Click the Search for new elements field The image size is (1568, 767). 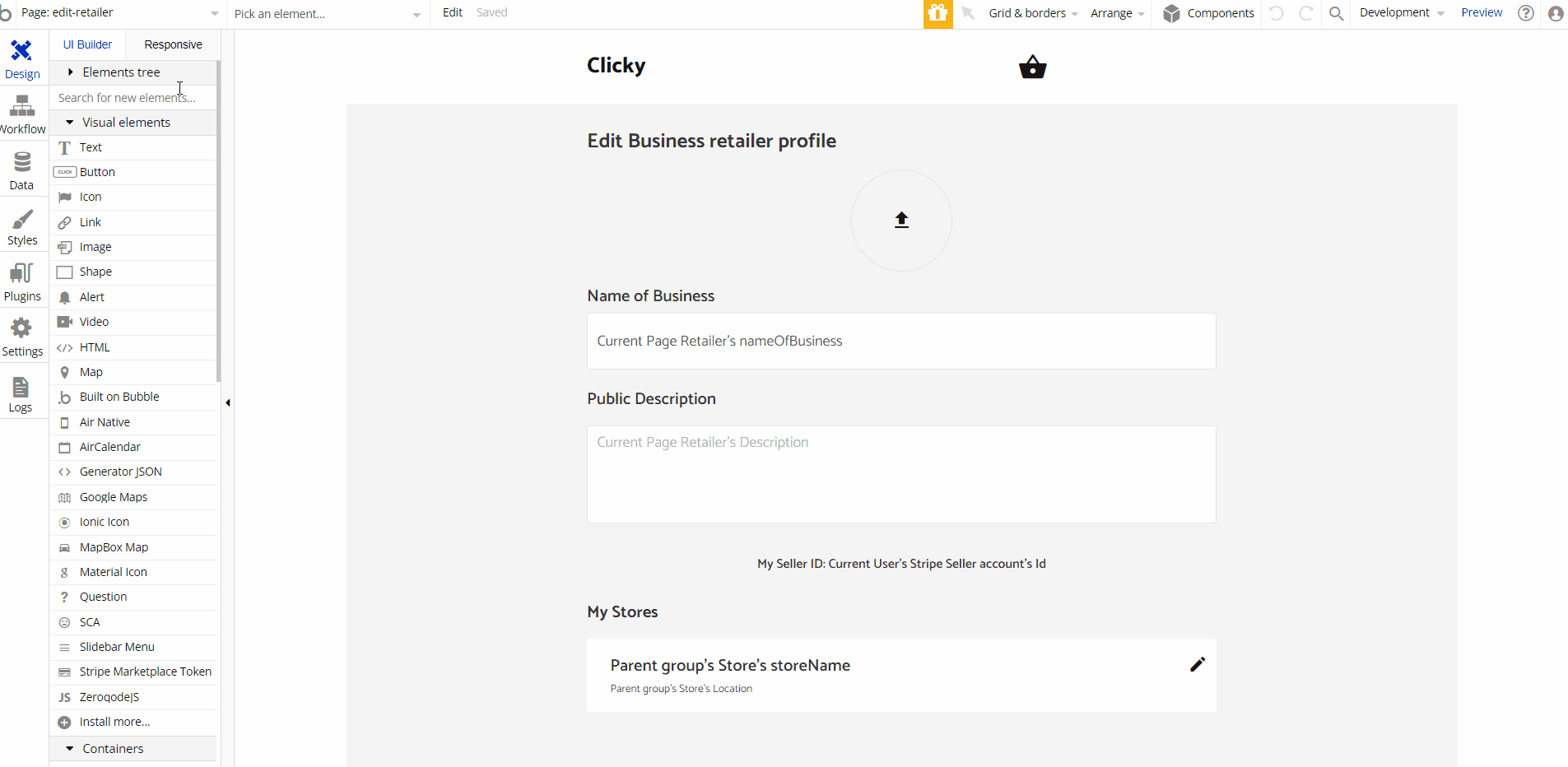pyautogui.click(x=133, y=98)
